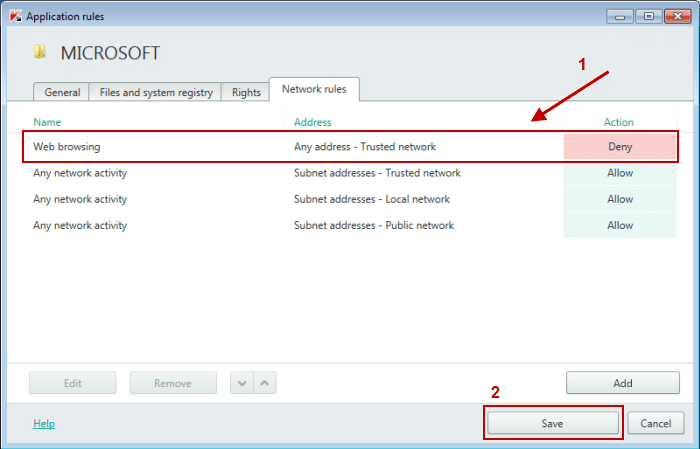Viewport: 700px width, 449px height.
Task: Click the Save button
Action: 553,423
